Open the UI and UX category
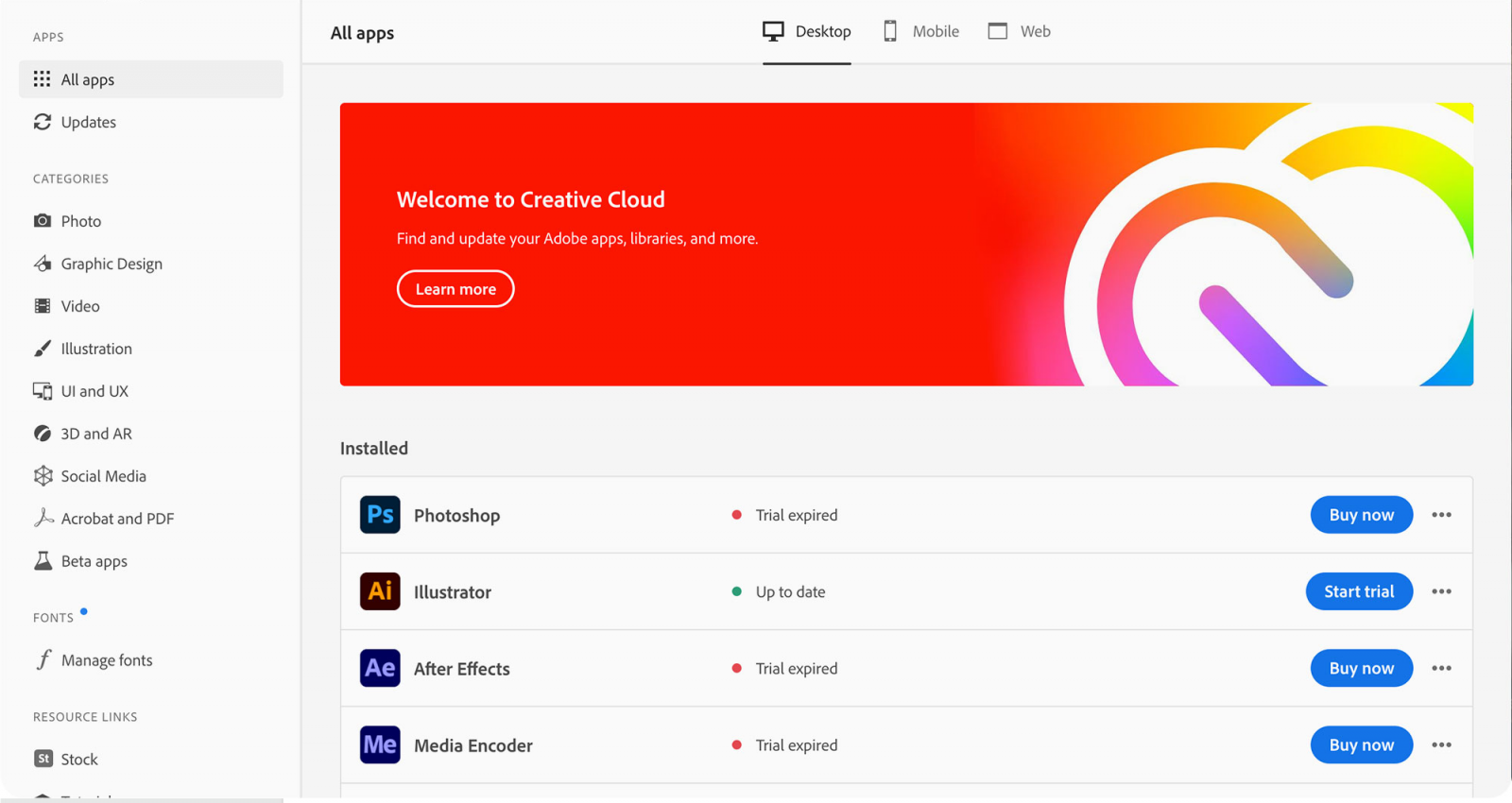Screen dimensions: 1512x803 coord(151,391)
